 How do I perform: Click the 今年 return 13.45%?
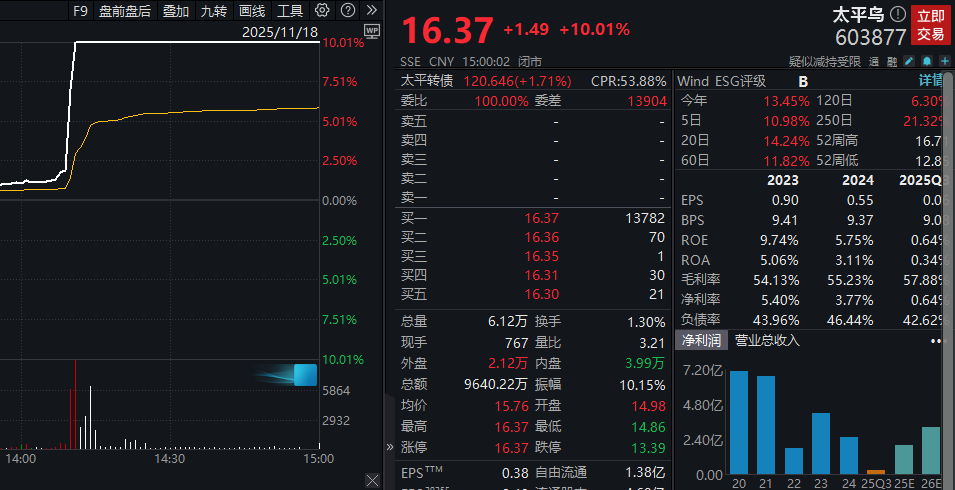pos(787,101)
